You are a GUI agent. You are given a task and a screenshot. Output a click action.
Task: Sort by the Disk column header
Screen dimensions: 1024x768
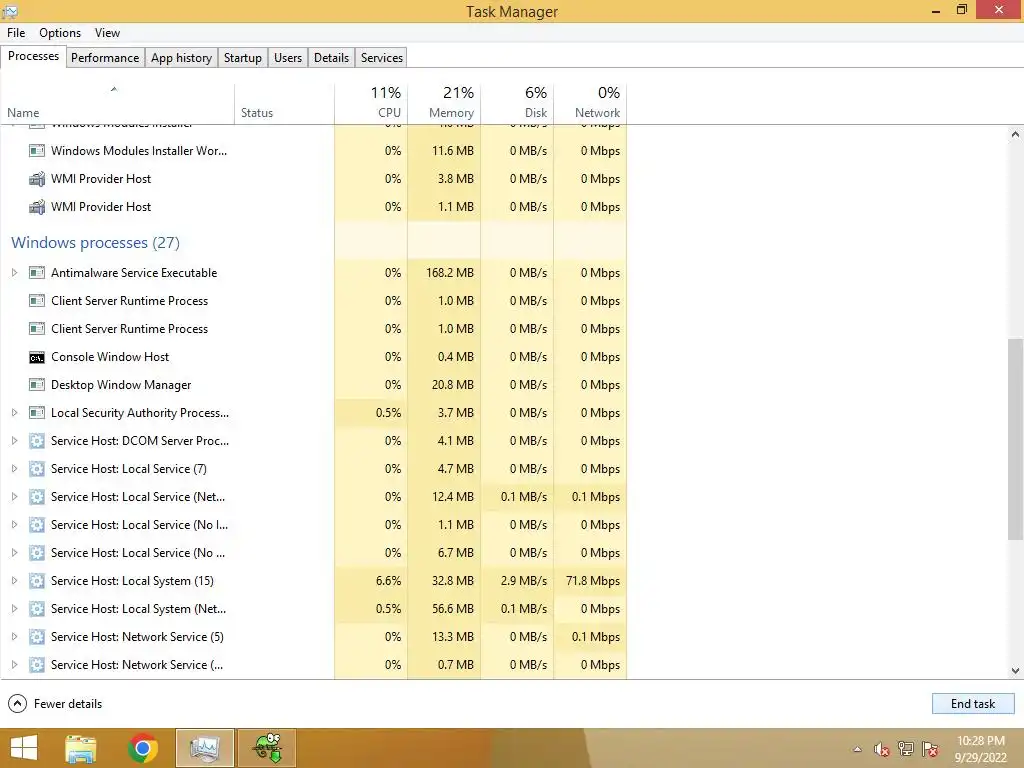517,103
